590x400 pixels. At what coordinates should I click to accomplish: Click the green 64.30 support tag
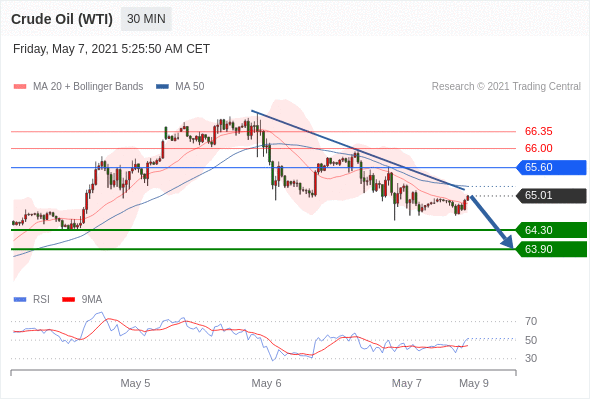(551, 230)
